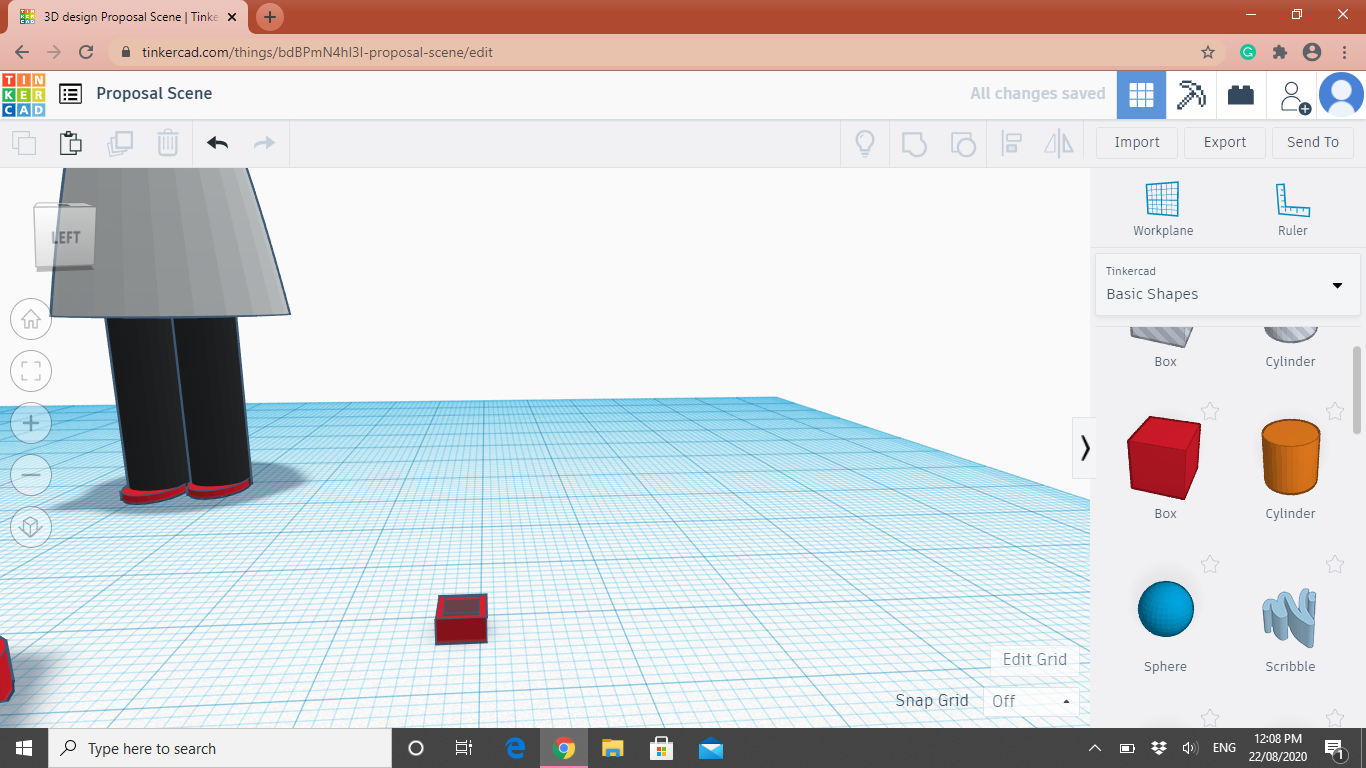This screenshot has height=768, width=1366.
Task: Click the Mirror tool icon
Action: (1059, 143)
